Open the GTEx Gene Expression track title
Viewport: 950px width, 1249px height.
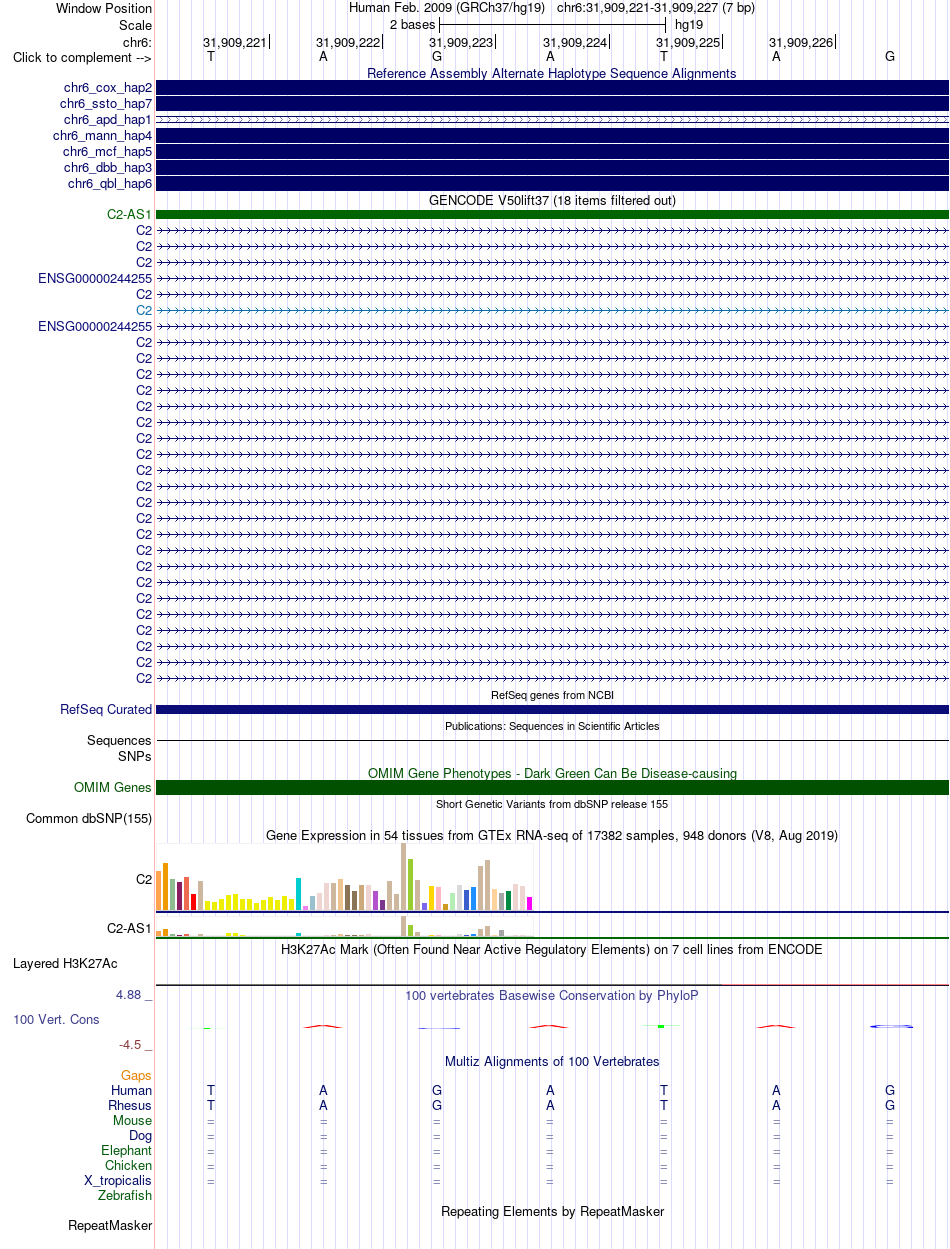[552, 836]
